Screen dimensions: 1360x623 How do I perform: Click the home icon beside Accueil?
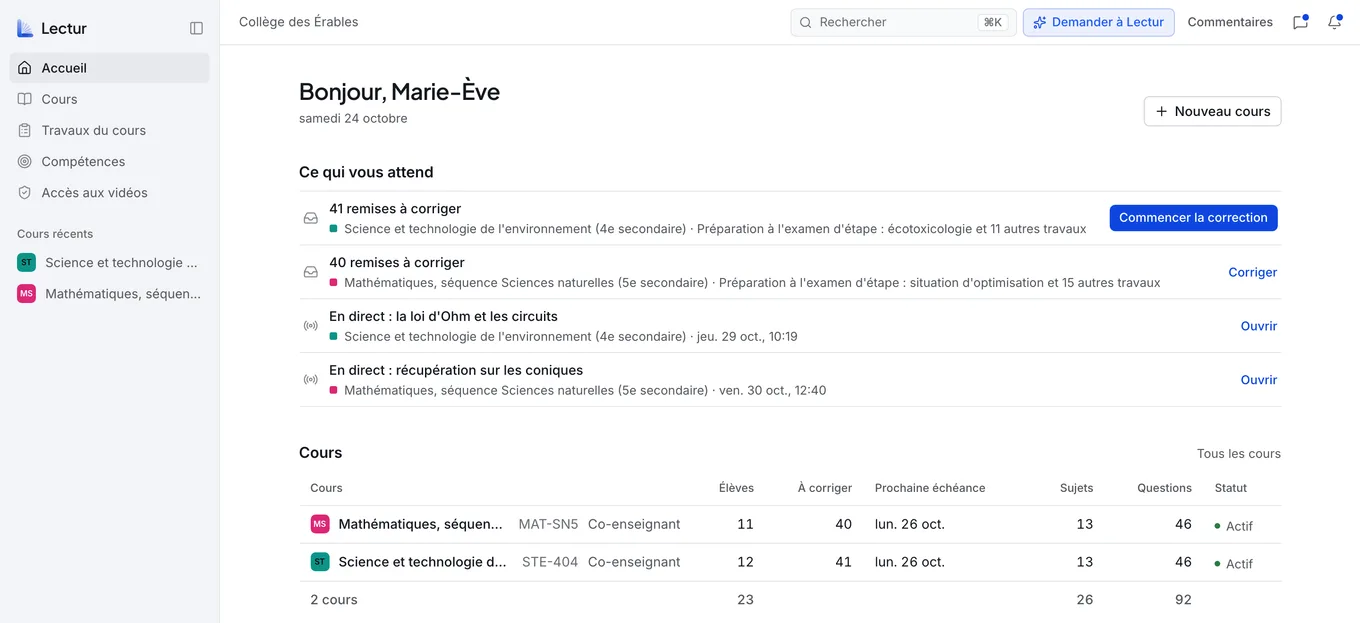pyautogui.click(x=25, y=68)
